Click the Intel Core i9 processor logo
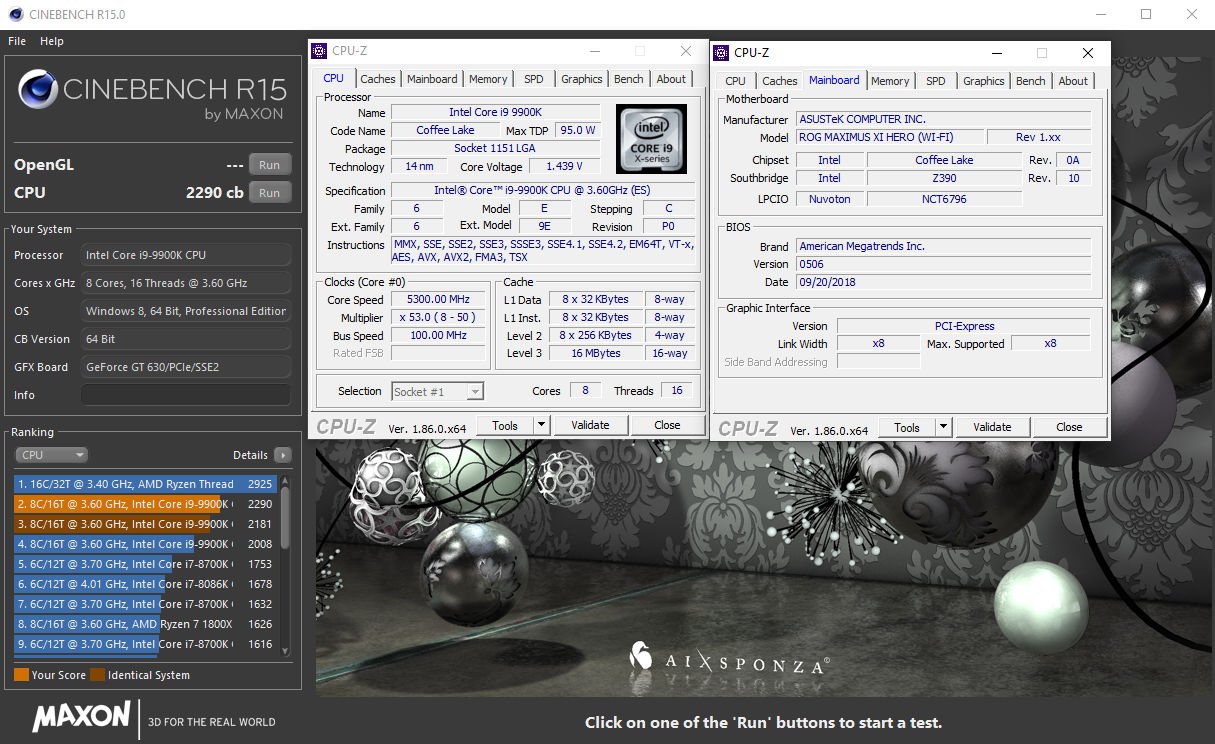 click(651, 138)
